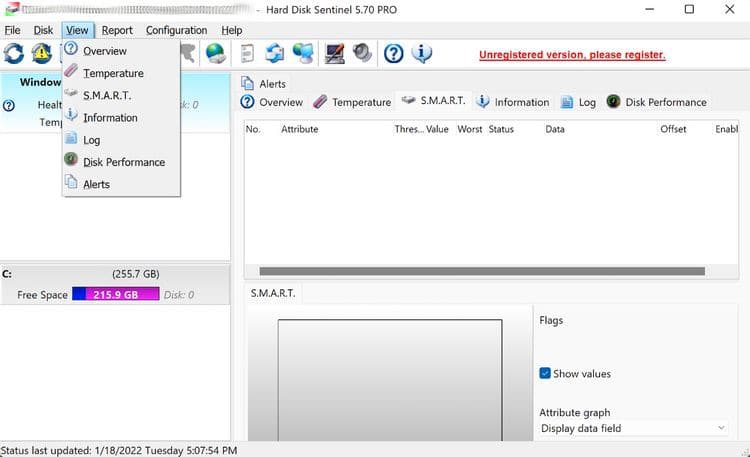
Task: Open Help with the question mark toolbar icon
Action: tap(394, 54)
